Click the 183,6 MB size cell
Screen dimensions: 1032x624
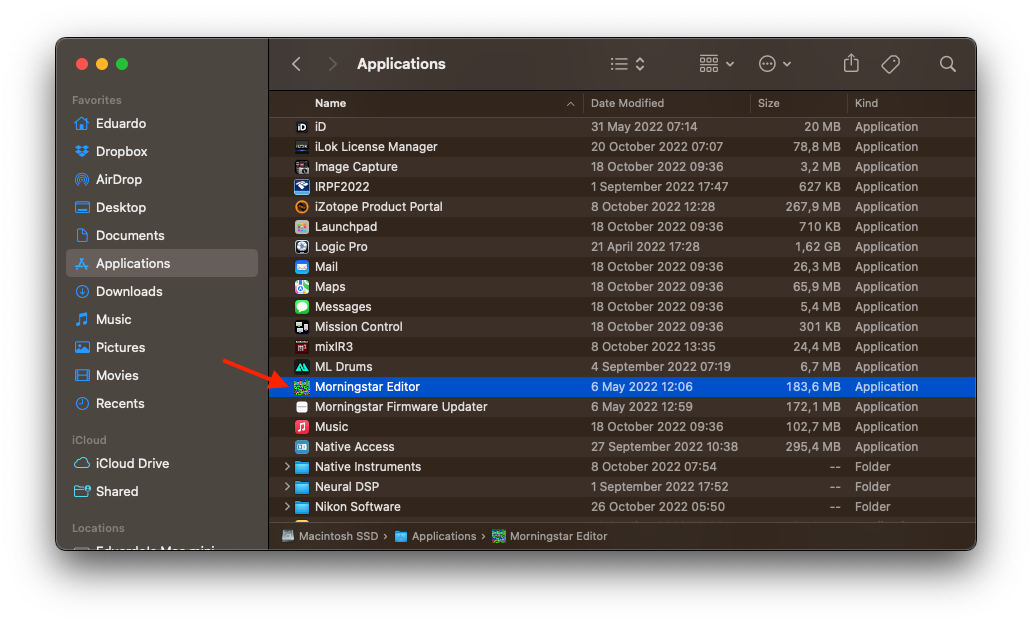(x=813, y=387)
